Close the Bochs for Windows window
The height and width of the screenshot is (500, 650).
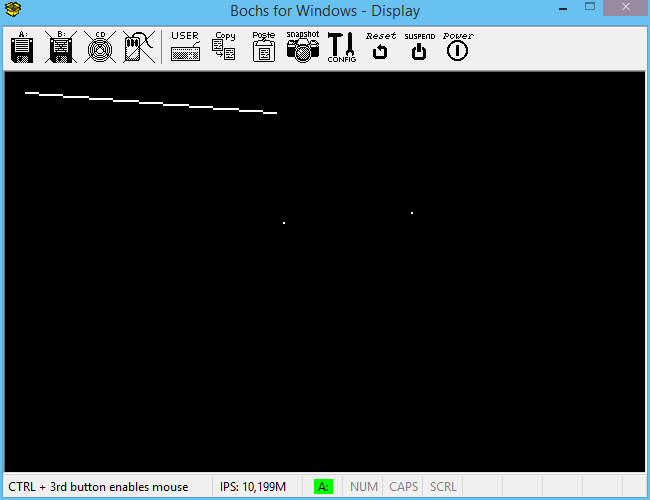[x=626, y=7]
